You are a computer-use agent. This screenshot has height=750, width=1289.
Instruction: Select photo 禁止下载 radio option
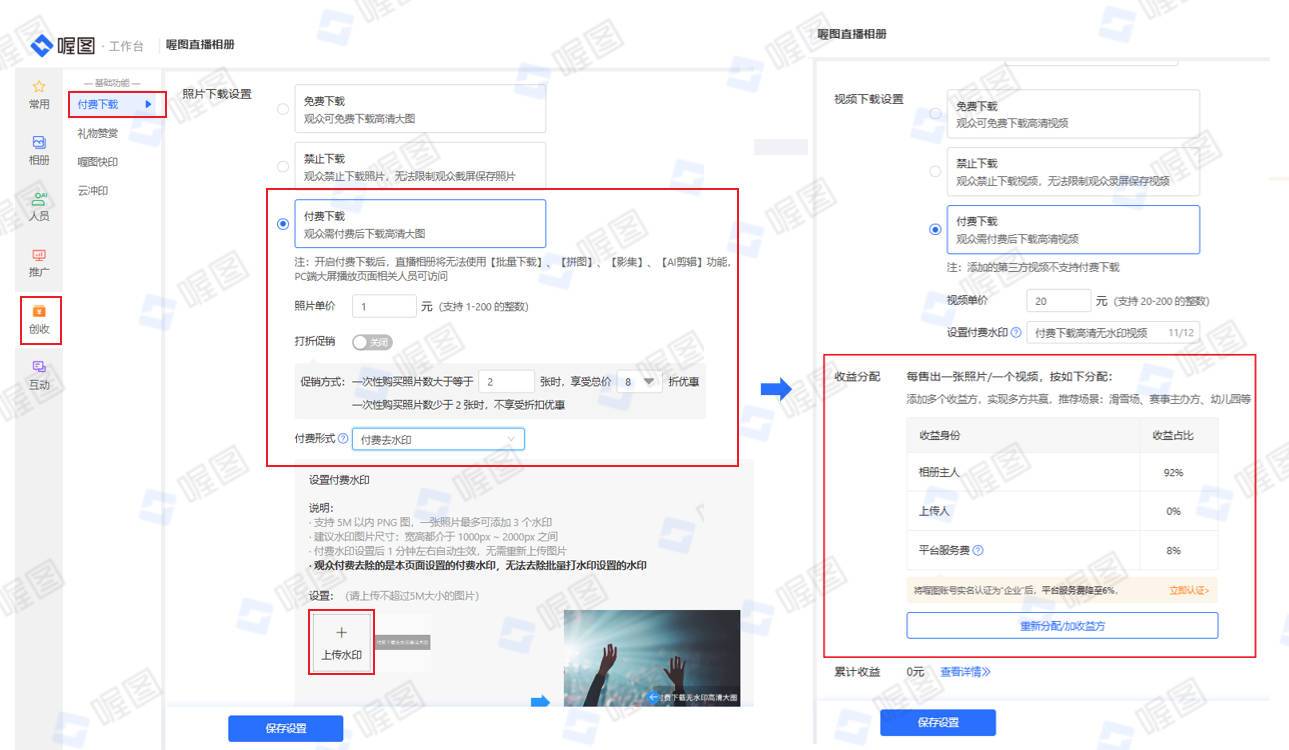point(283,166)
